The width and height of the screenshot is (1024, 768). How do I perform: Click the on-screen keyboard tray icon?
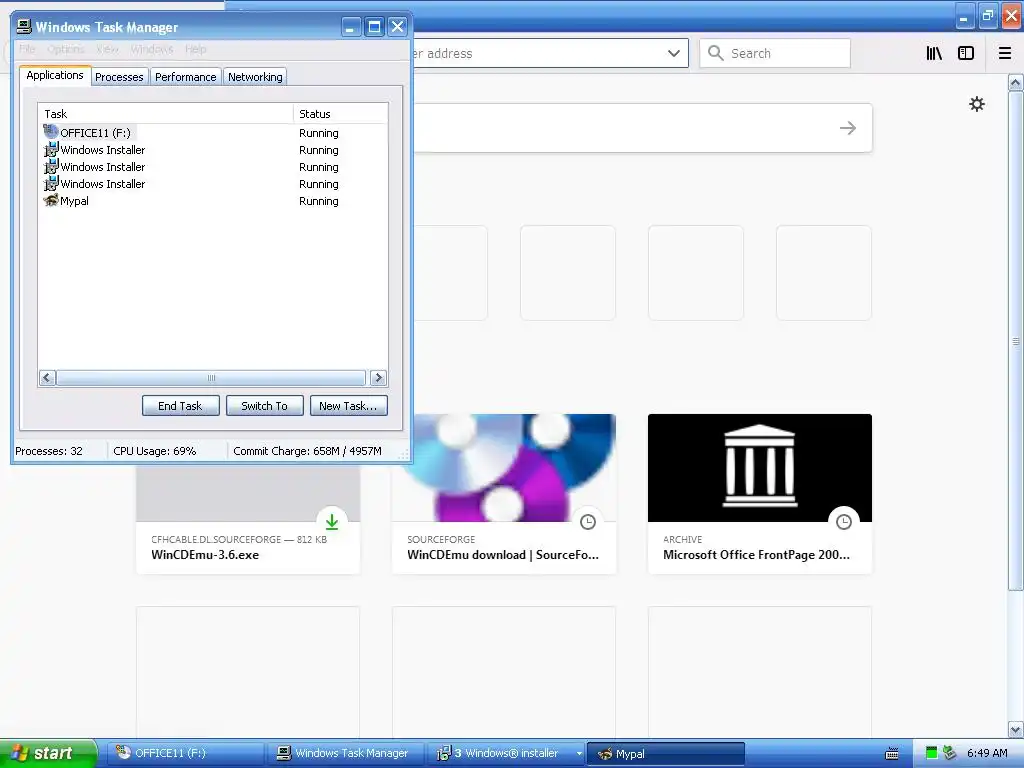pyautogui.click(x=891, y=754)
